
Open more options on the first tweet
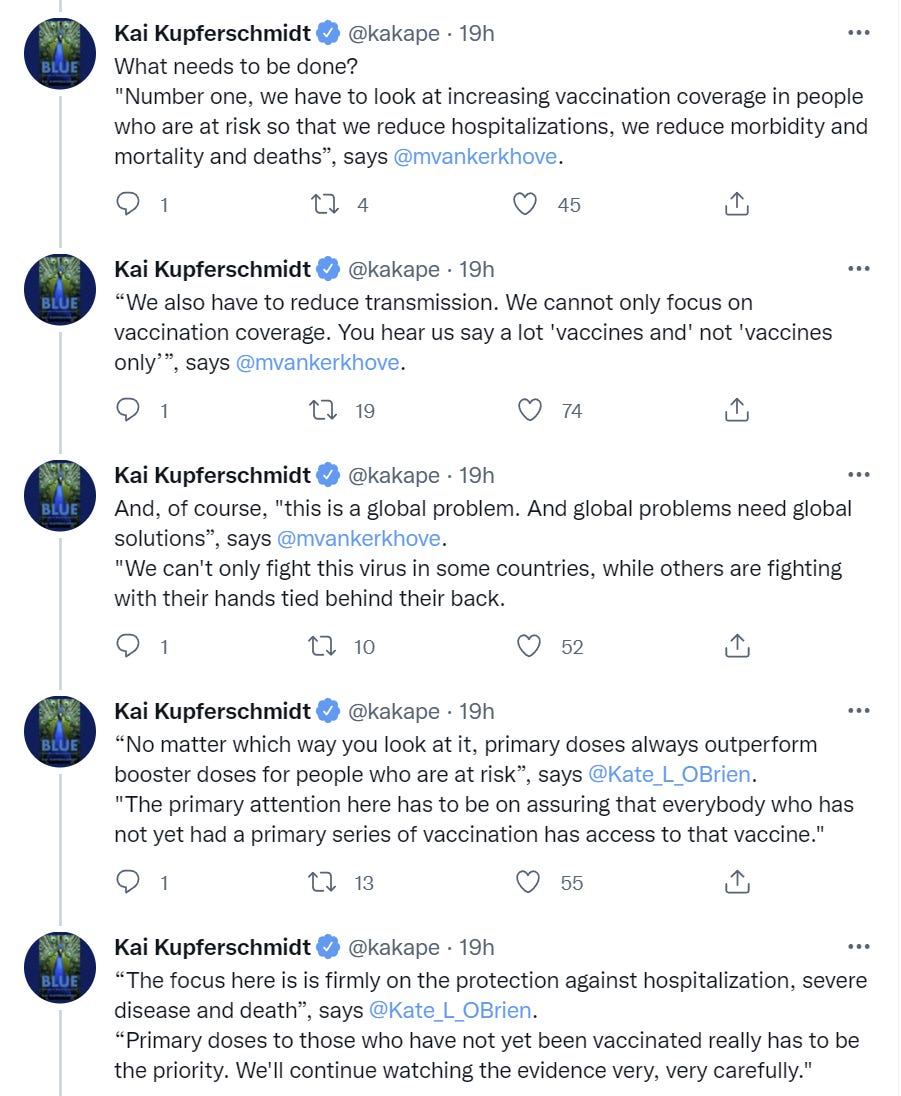click(x=858, y=33)
